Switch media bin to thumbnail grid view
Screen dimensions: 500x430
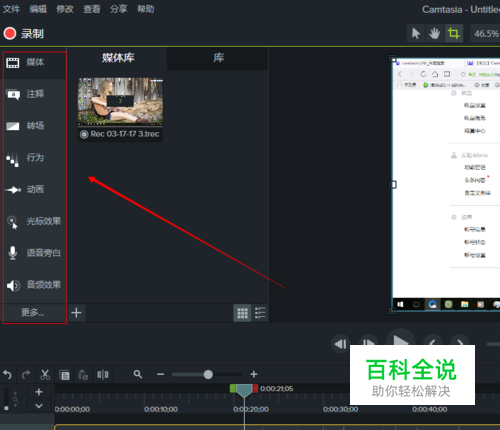click(x=242, y=313)
